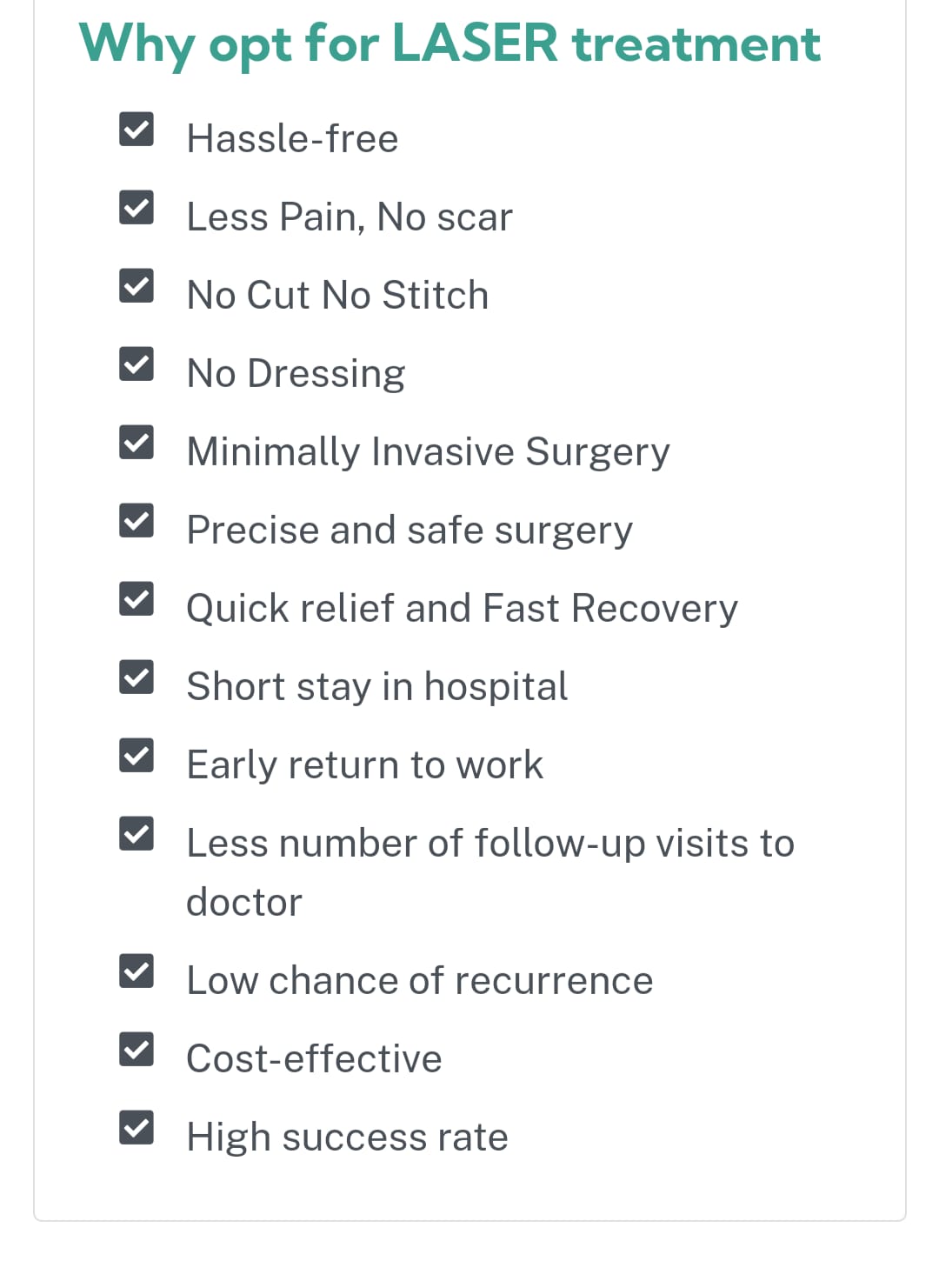Uncheck the Less Pain, No scar checkbox
This screenshot has width=939, height=1288.
[137, 208]
